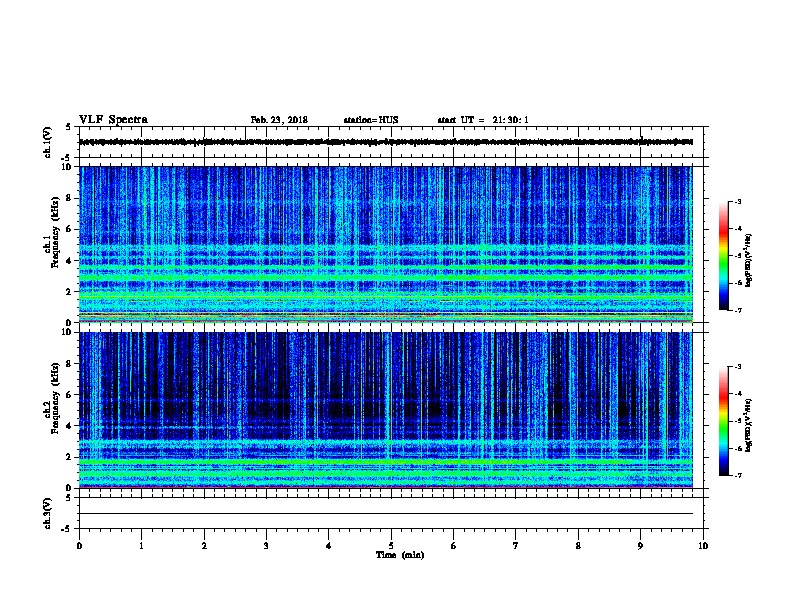Screen dimensions: 792x612
Task: Click the "-3" tick on the ch.1 colorbar
Action: pos(738,201)
